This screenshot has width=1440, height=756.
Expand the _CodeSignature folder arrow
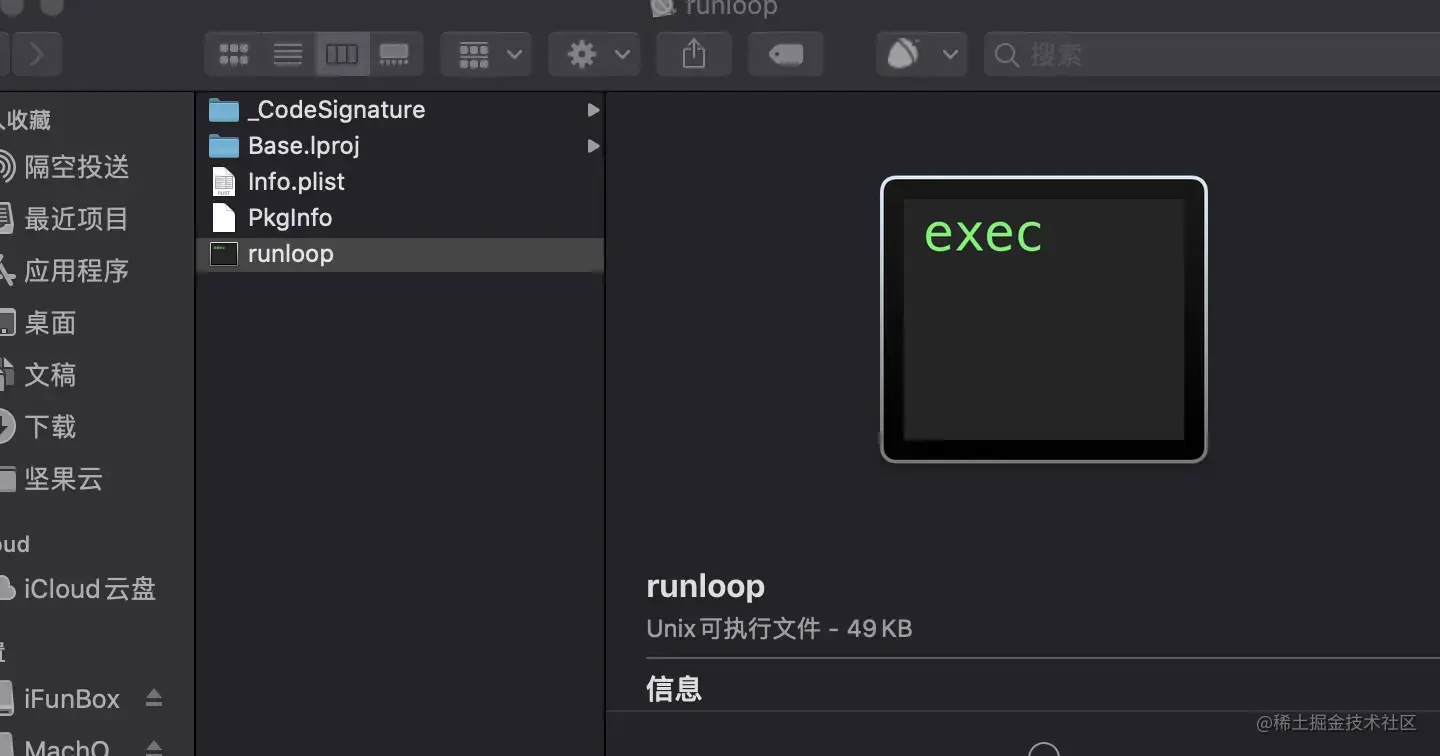(593, 110)
